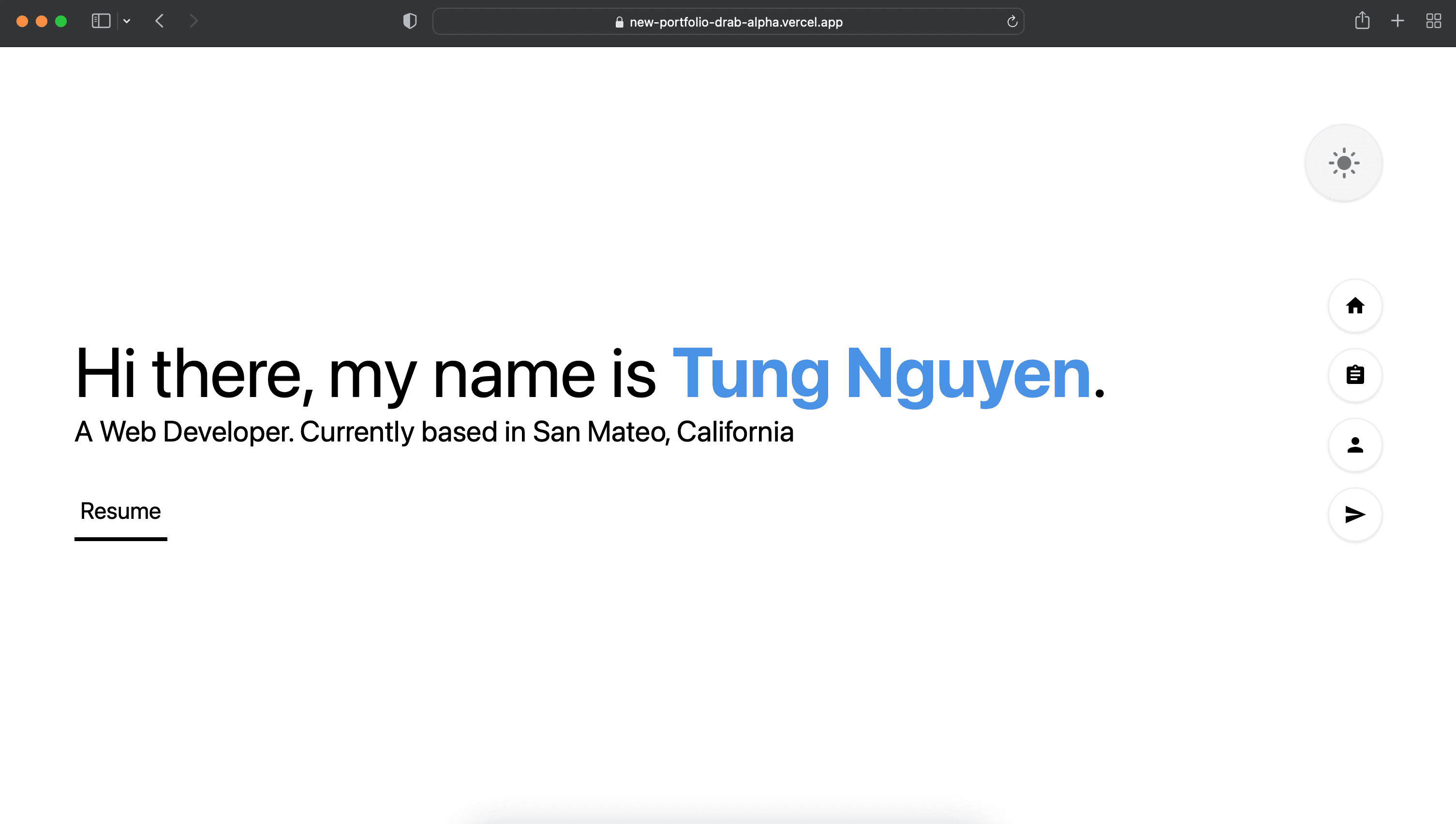Toggle the Safari sidebar

(x=101, y=21)
